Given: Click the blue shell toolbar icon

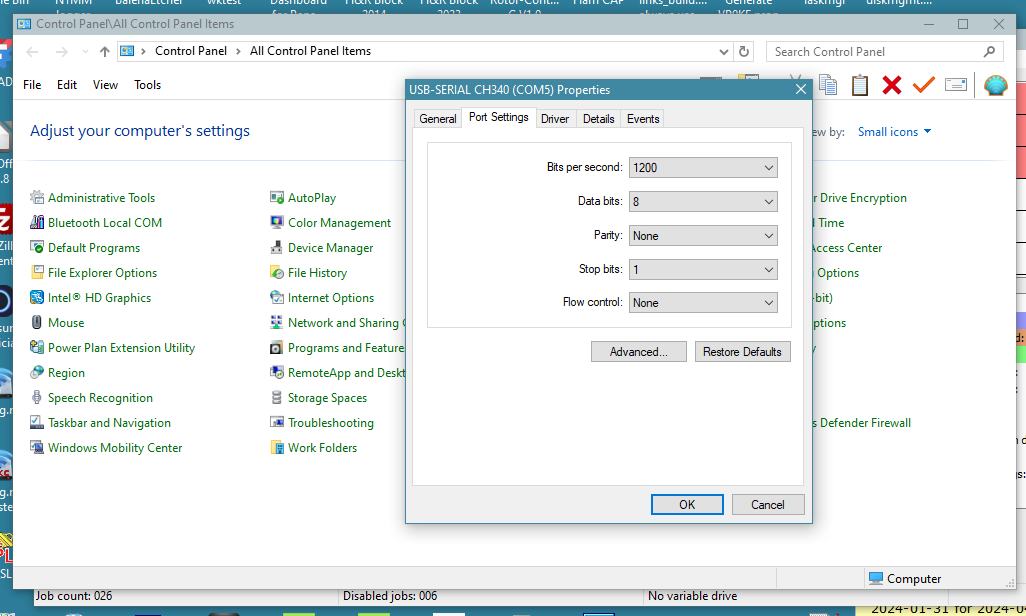Looking at the screenshot, I should [x=995, y=85].
